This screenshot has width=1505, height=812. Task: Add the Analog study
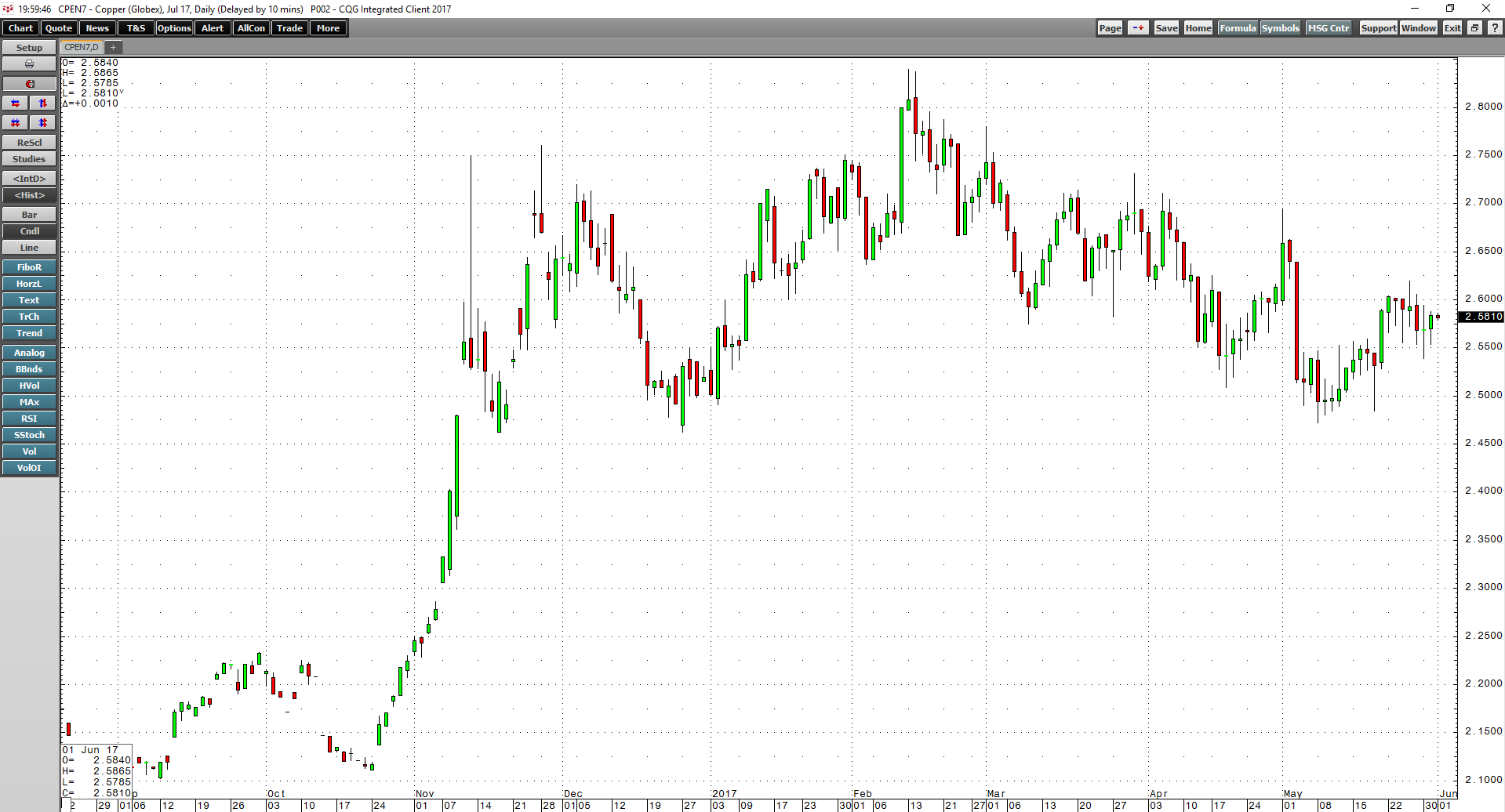click(x=29, y=353)
